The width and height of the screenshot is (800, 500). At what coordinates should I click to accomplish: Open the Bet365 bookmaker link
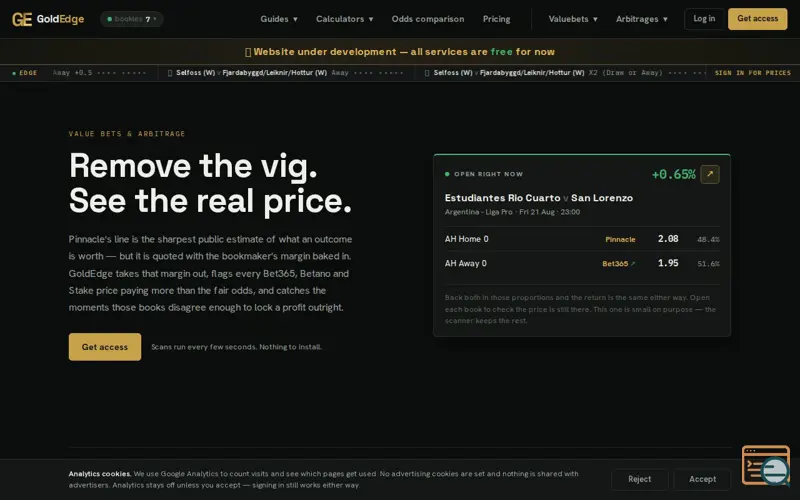pyautogui.click(x=618, y=264)
